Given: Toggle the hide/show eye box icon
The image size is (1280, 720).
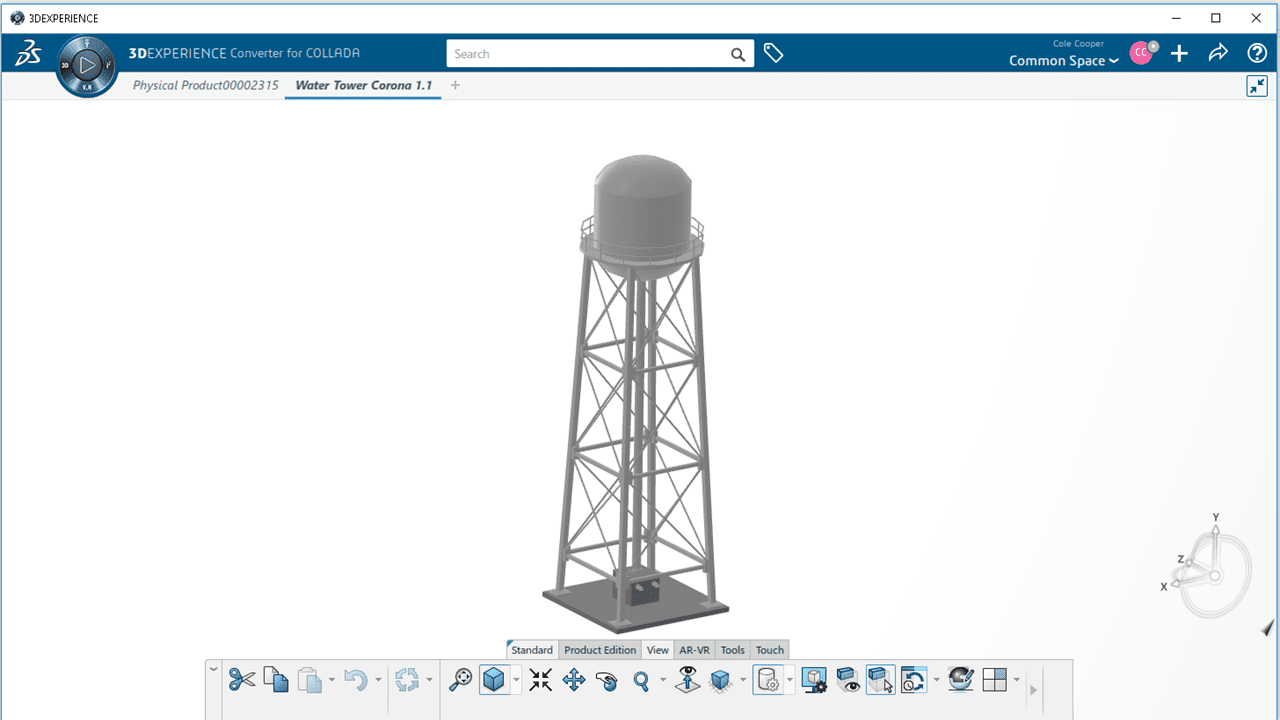Looking at the screenshot, I should (848, 681).
